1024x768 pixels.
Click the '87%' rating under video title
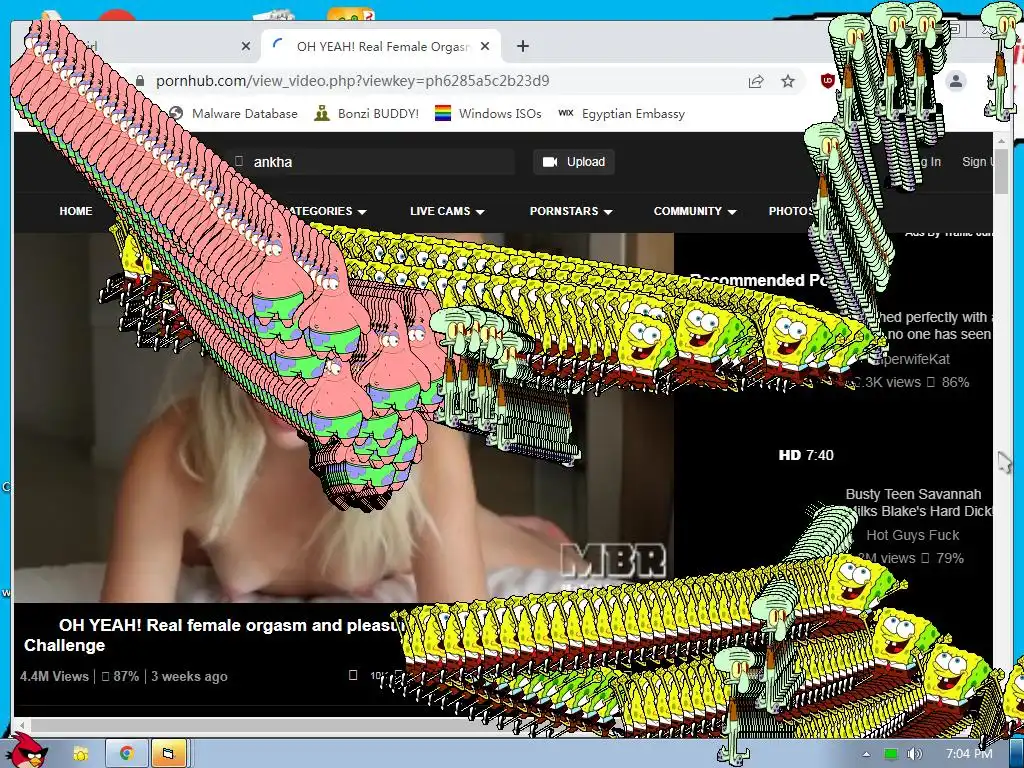126,677
